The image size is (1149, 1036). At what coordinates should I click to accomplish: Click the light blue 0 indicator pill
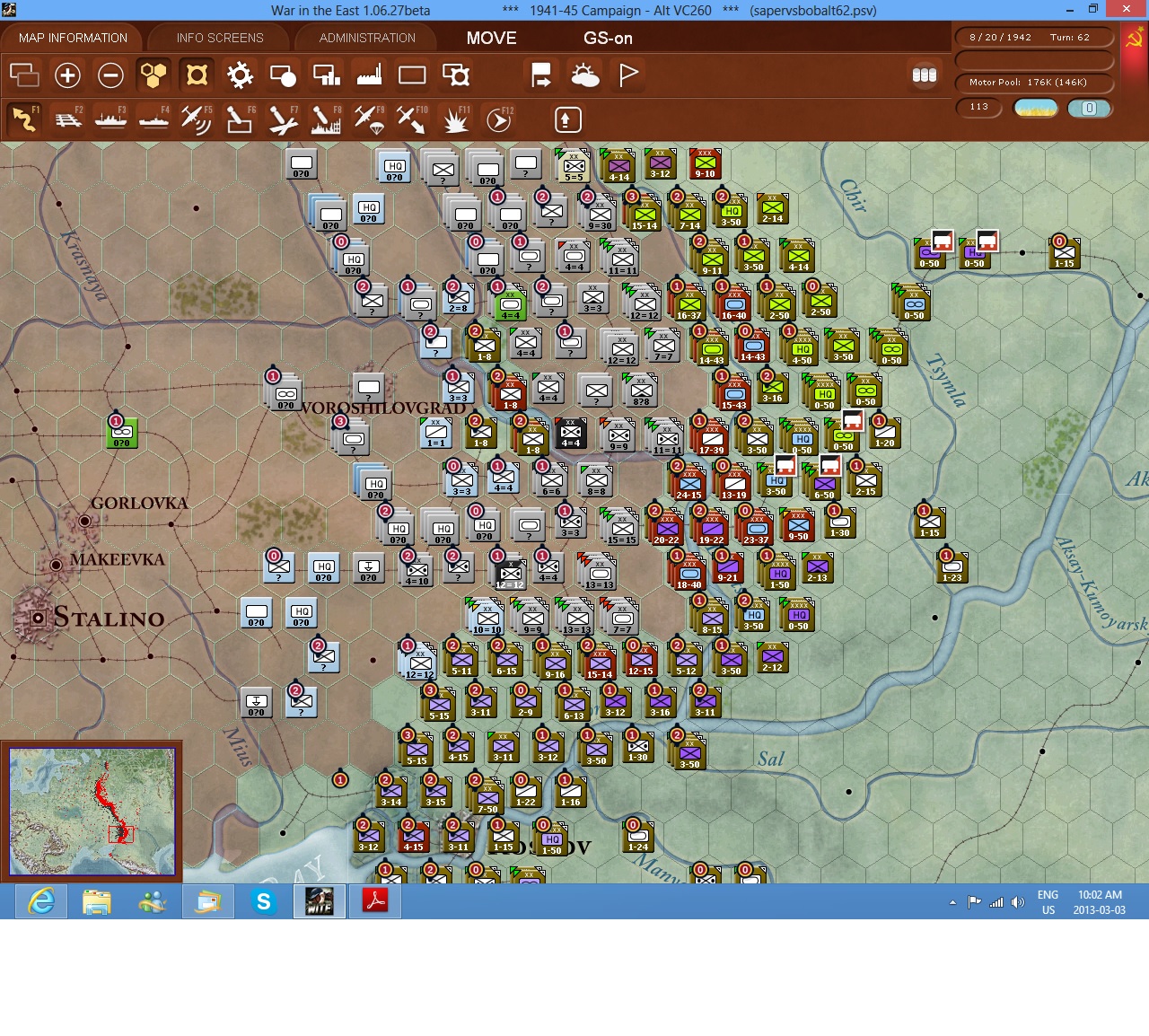(x=1090, y=108)
